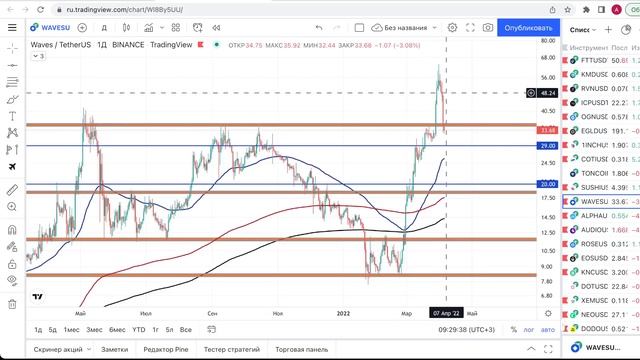Open the Список watchlist dropdown
640x360 pixels.
point(583,30)
